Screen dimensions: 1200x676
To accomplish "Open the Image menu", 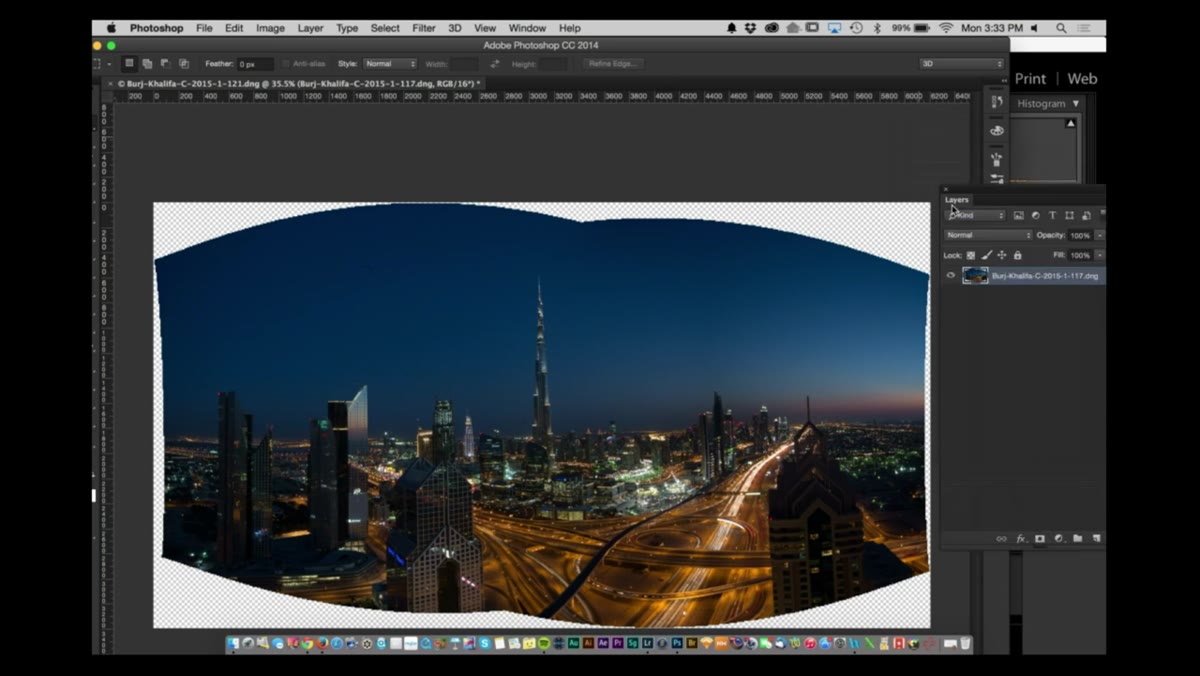I will pyautogui.click(x=270, y=28).
